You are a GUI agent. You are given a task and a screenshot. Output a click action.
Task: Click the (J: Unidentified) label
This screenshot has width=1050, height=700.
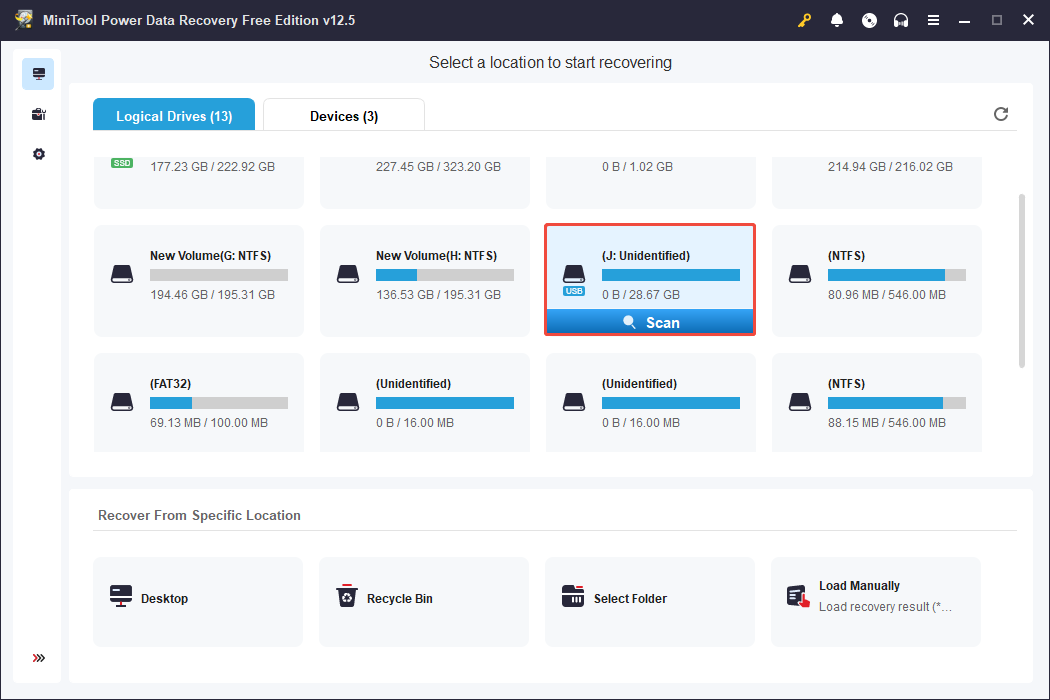(x=646, y=256)
